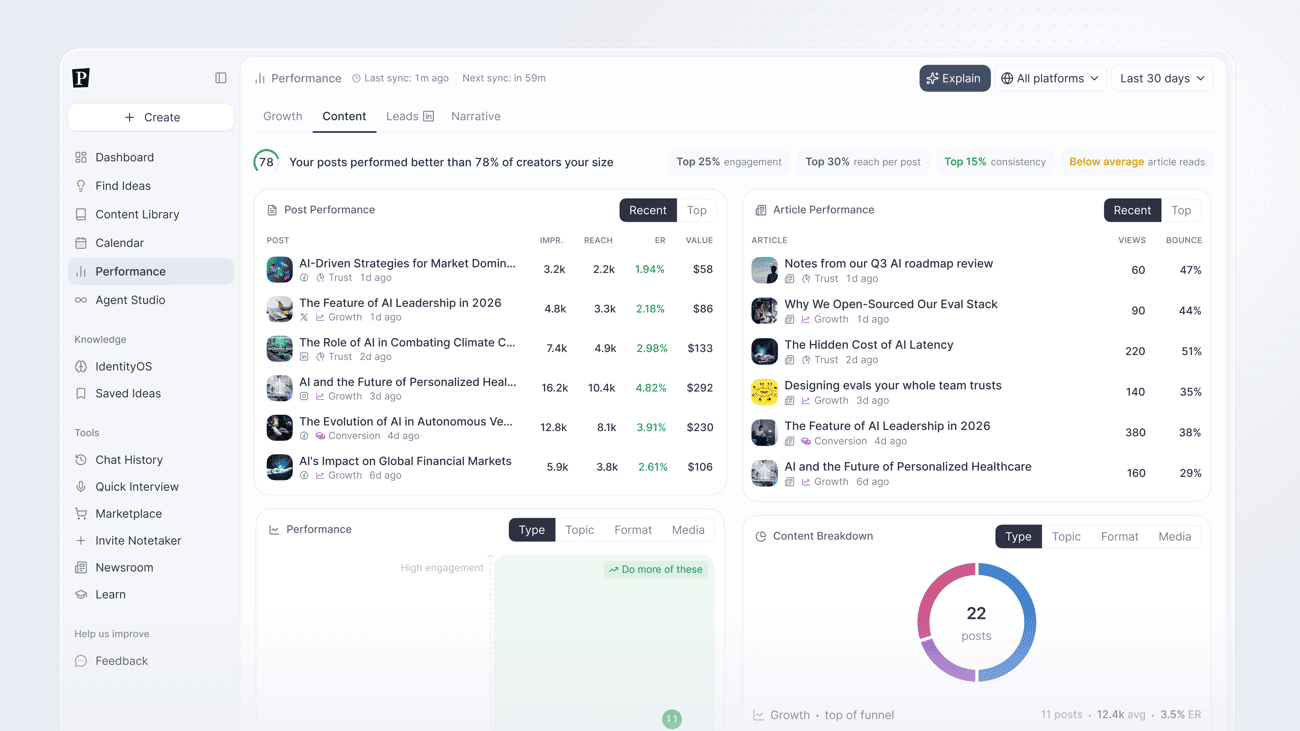
Task: Select the Content tab
Action: click(x=344, y=117)
